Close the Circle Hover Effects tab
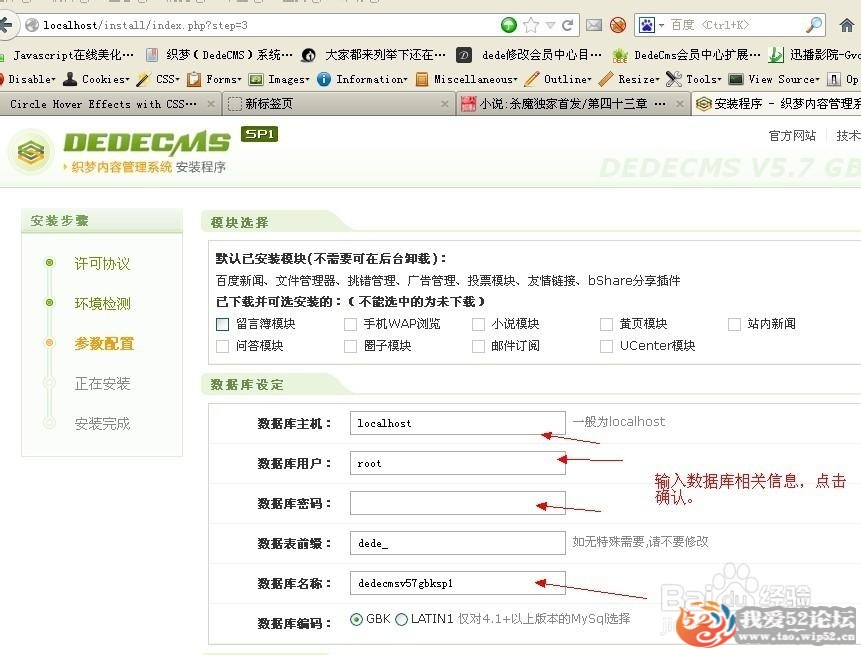 tap(211, 104)
